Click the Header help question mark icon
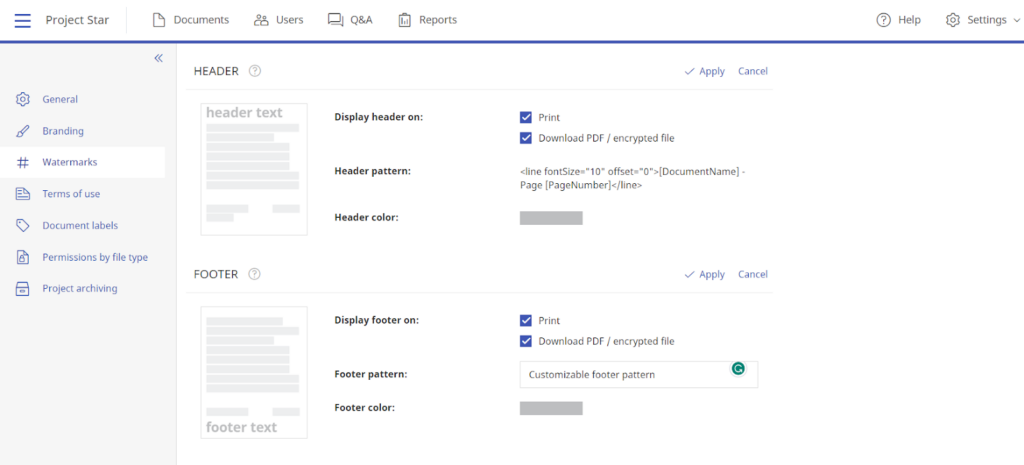The image size is (1024, 465). 255,71
